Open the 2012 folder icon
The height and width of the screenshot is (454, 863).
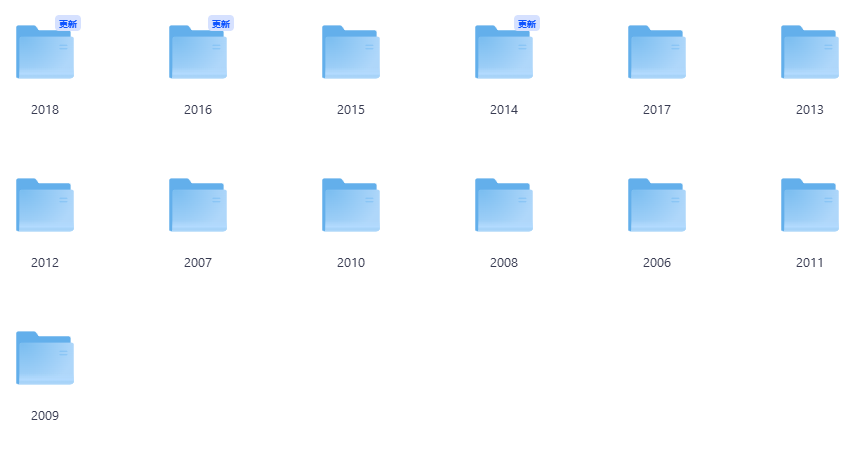pyautogui.click(x=45, y=205)
